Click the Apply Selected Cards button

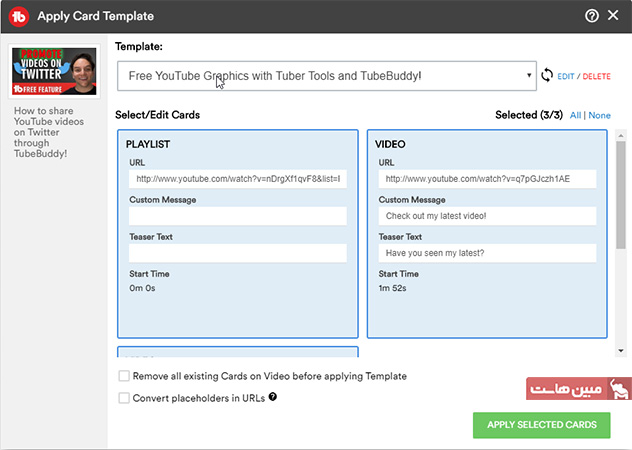[540, 425]
